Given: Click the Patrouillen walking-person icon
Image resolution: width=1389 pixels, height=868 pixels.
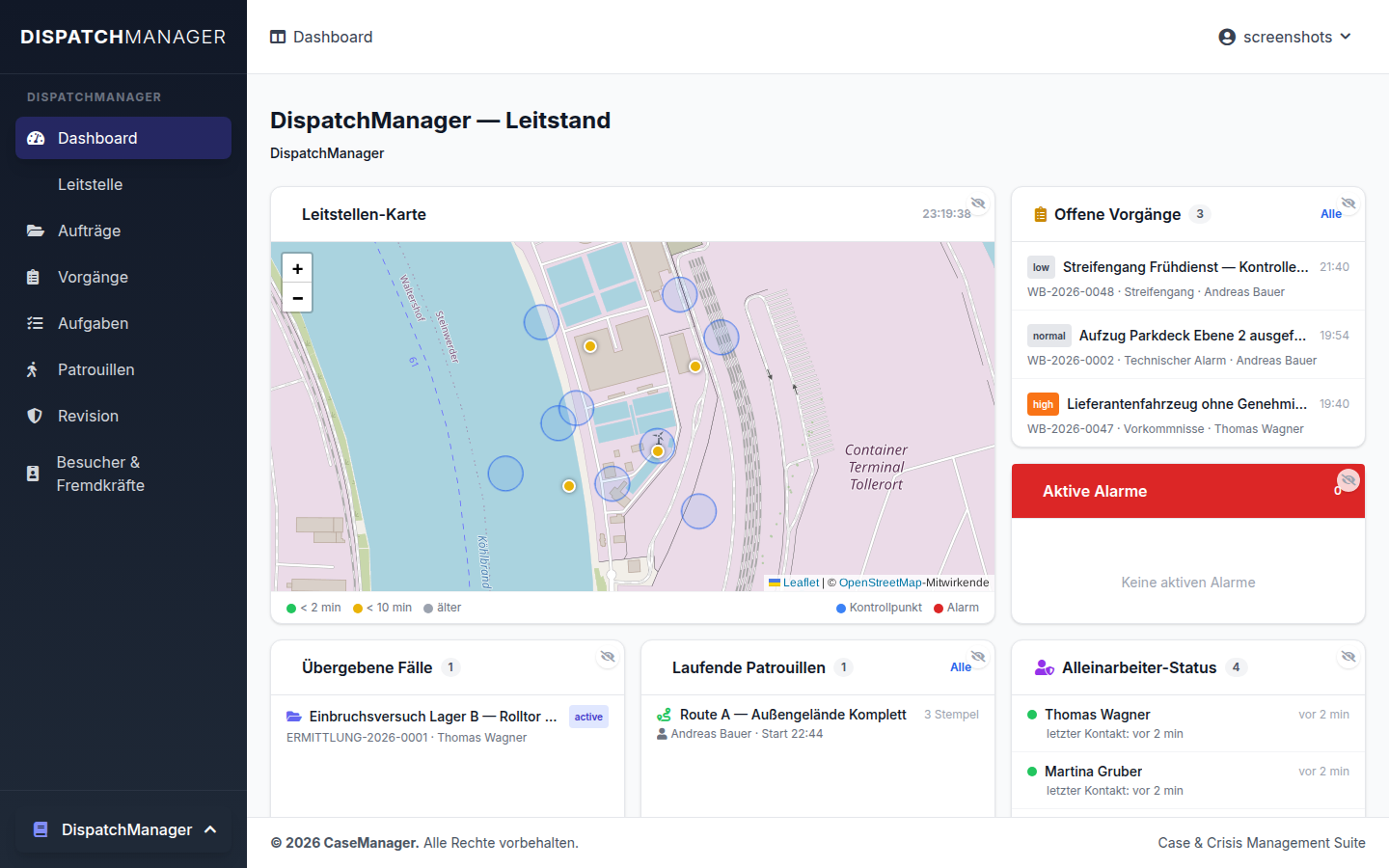Looking at the screenshot, I should [x=33, y=369].
